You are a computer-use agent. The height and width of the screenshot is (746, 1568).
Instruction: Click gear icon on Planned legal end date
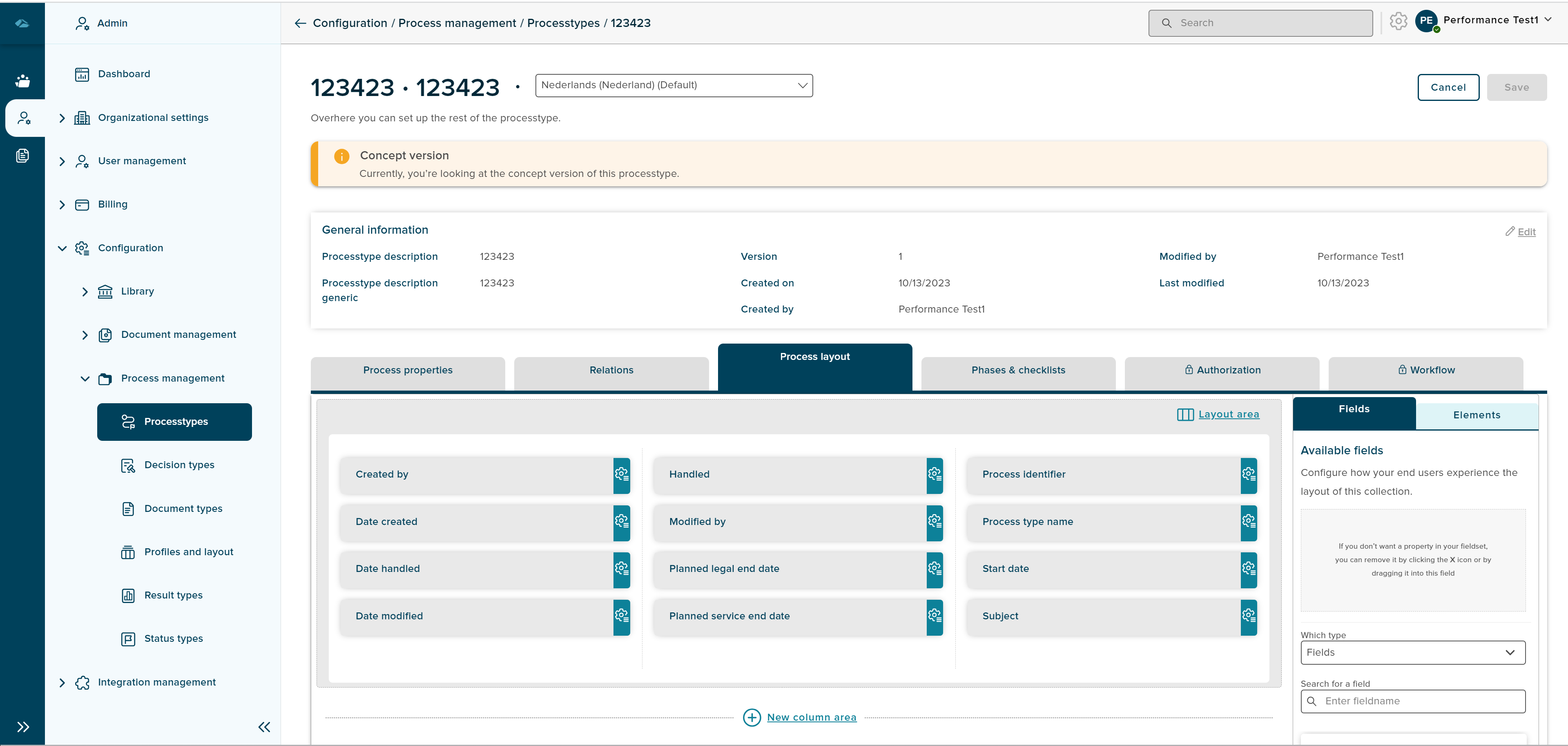click(x=935, y=569)
